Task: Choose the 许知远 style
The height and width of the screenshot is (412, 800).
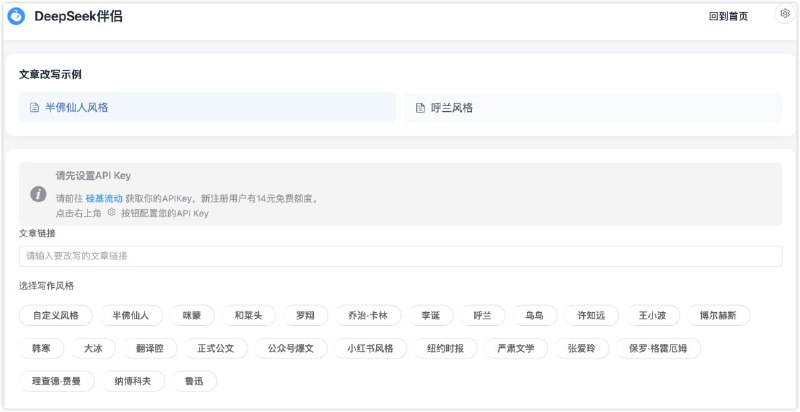Action: point(591,316)
